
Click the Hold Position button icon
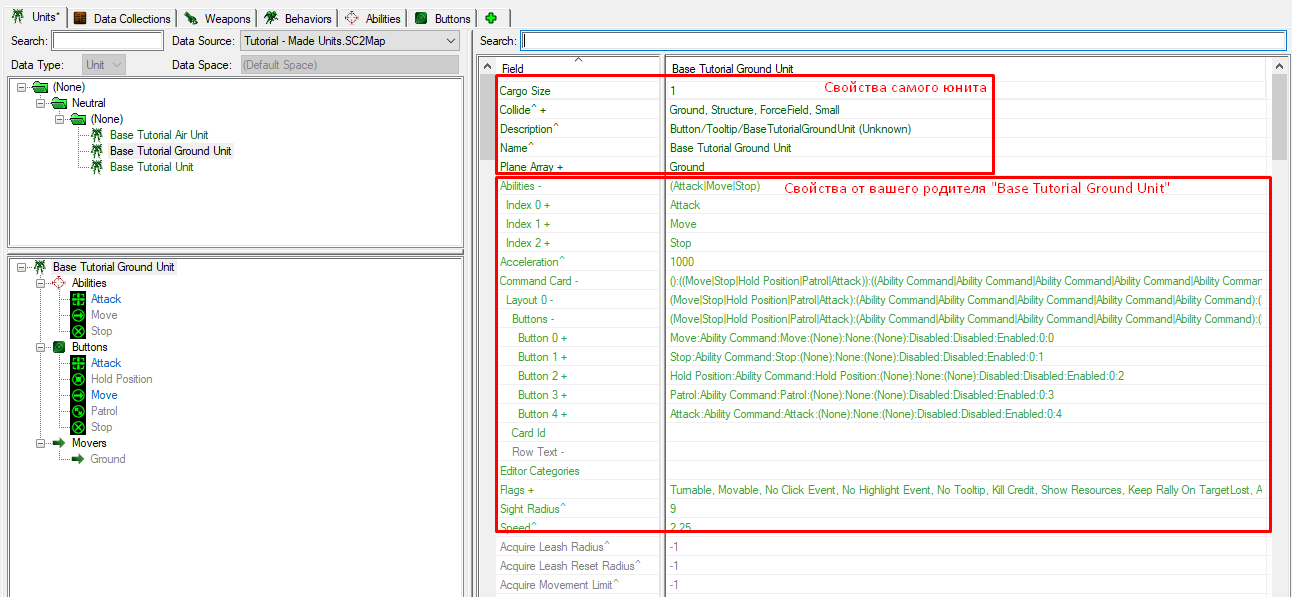pyautogui.click(x=78, y=379)
